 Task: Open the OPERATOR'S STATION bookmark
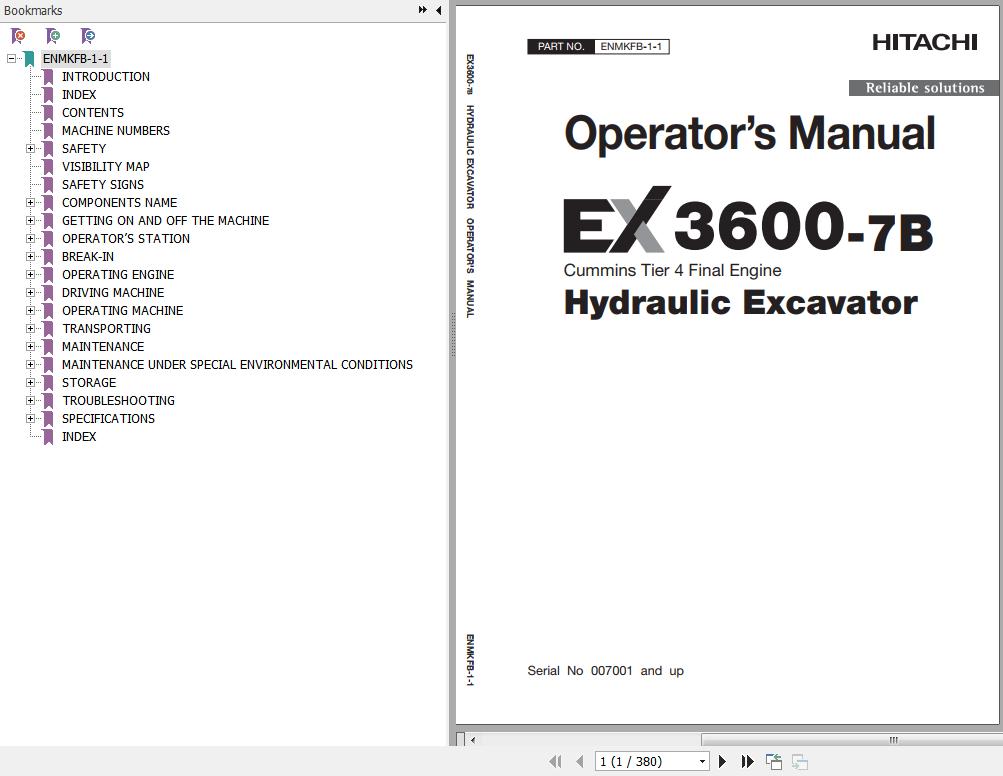pos(126,238)
